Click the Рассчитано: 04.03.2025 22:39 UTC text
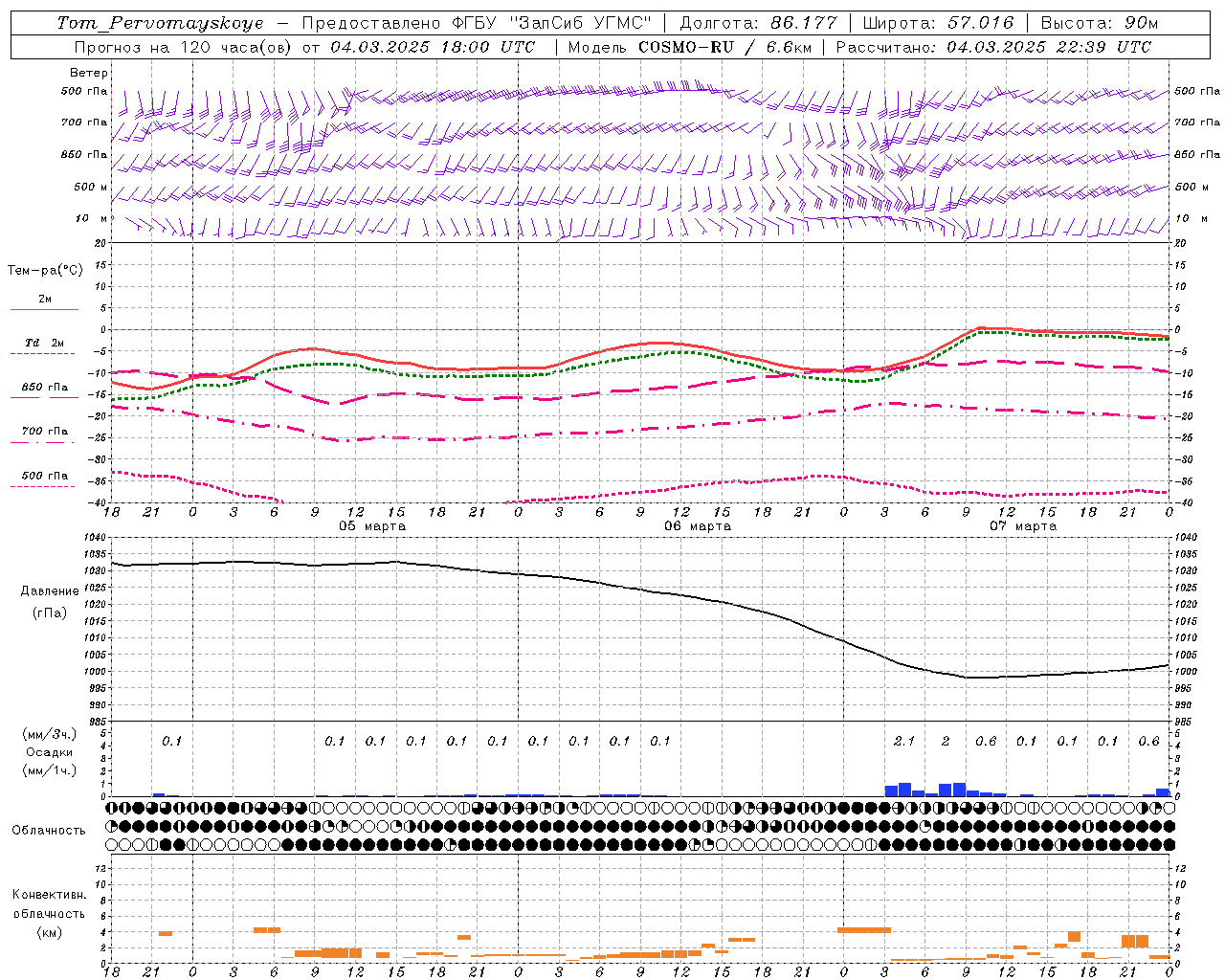 (993, 47)
